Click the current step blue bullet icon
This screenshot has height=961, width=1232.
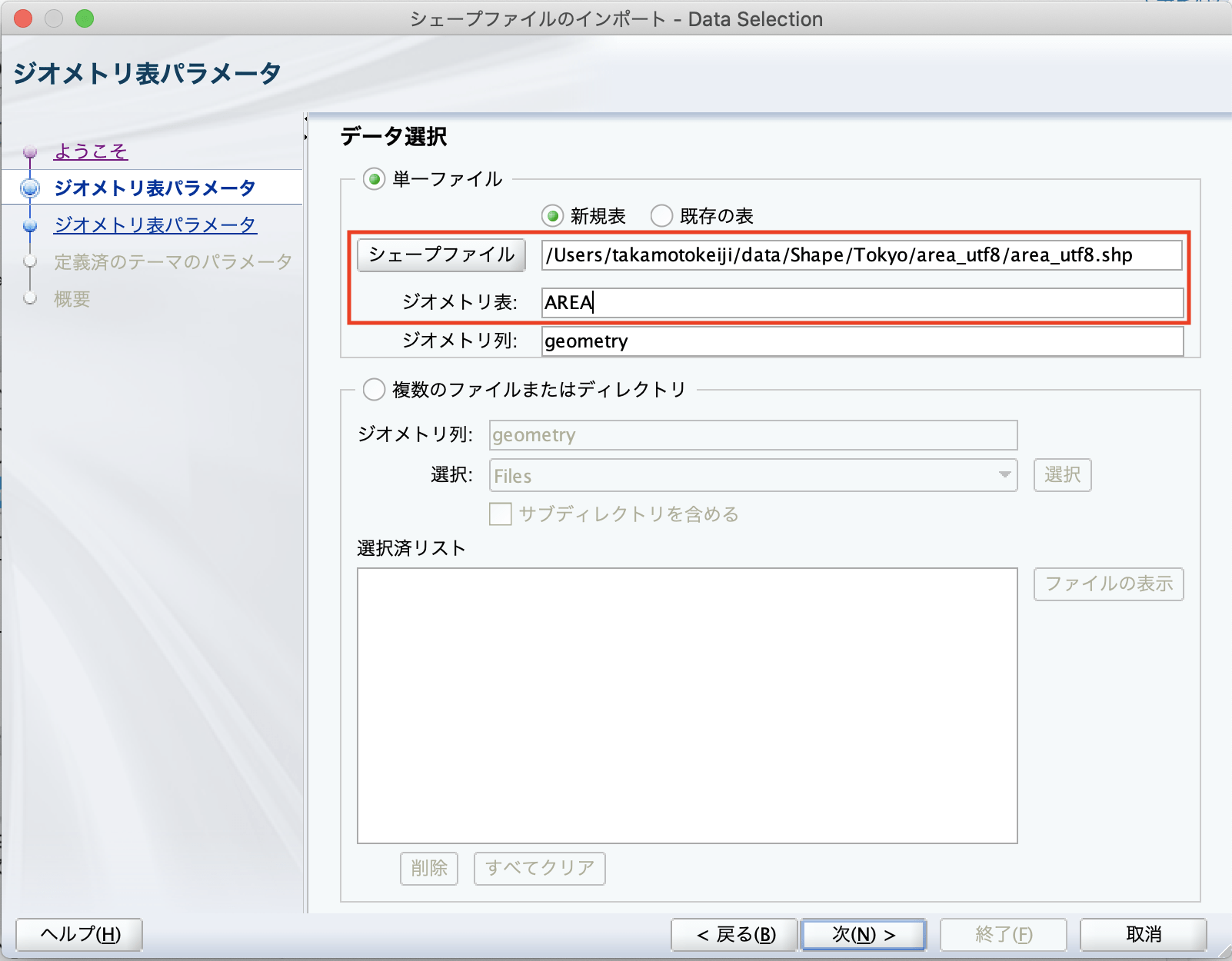coord(30,188)
